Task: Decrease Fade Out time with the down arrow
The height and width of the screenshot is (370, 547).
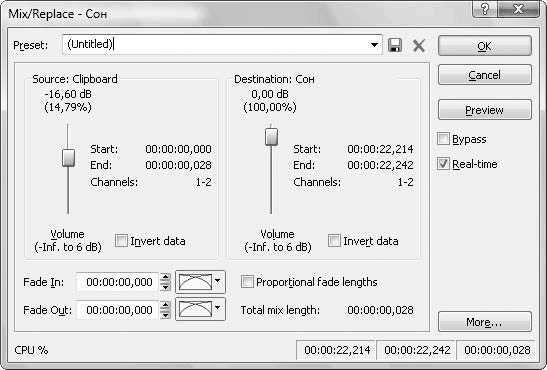Action: 165,315
